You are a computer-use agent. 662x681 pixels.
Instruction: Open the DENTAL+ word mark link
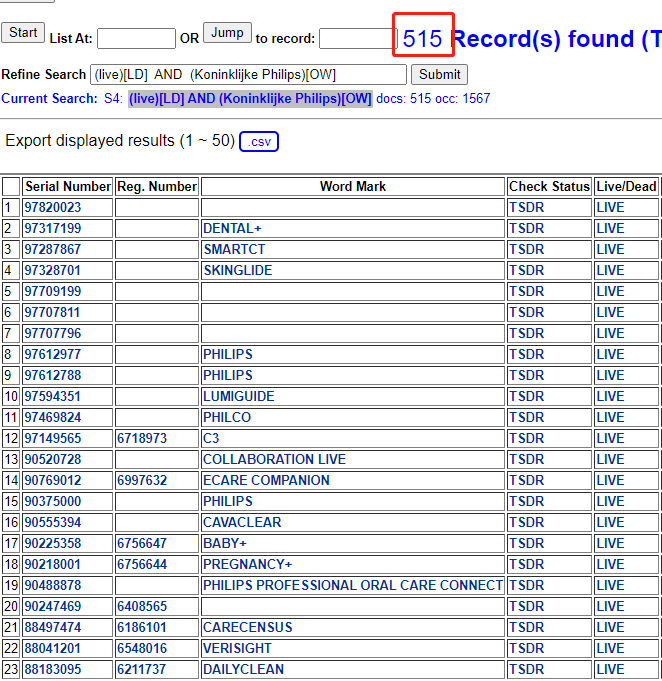pyautogui.click(x=232, y=229)
